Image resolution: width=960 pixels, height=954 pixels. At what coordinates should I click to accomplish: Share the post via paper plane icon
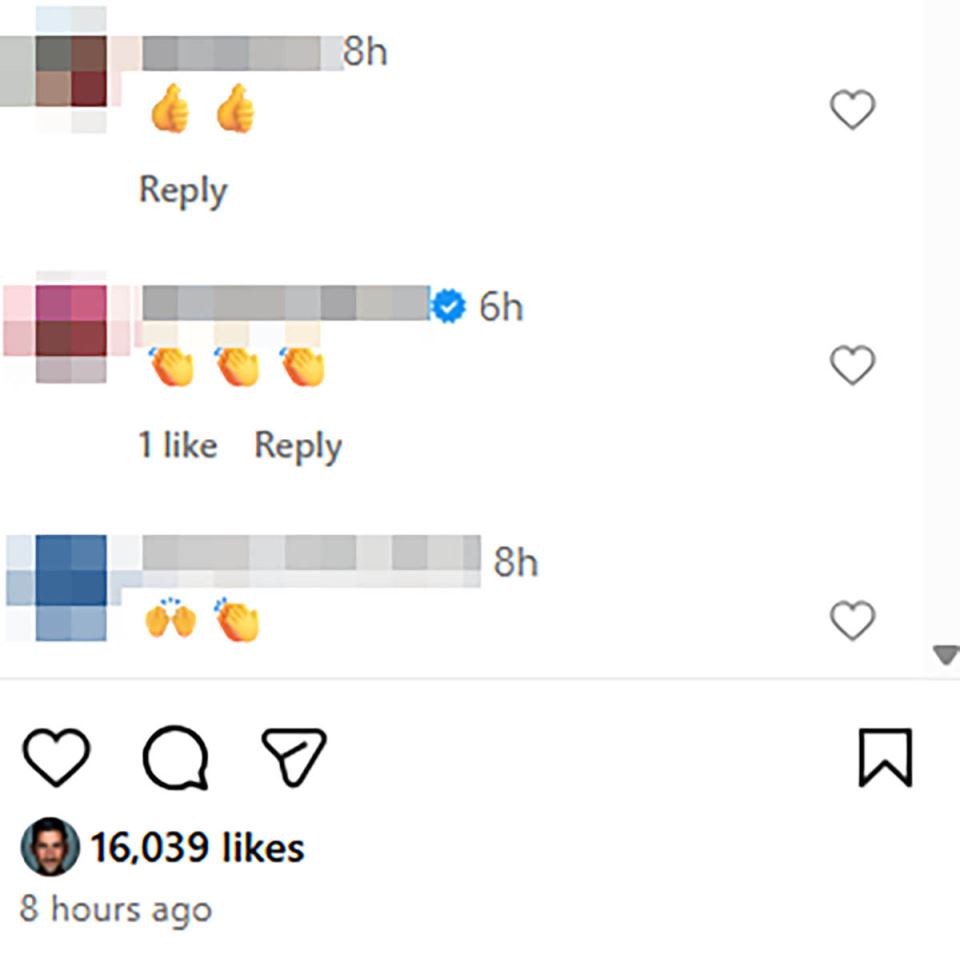(294, 757)
